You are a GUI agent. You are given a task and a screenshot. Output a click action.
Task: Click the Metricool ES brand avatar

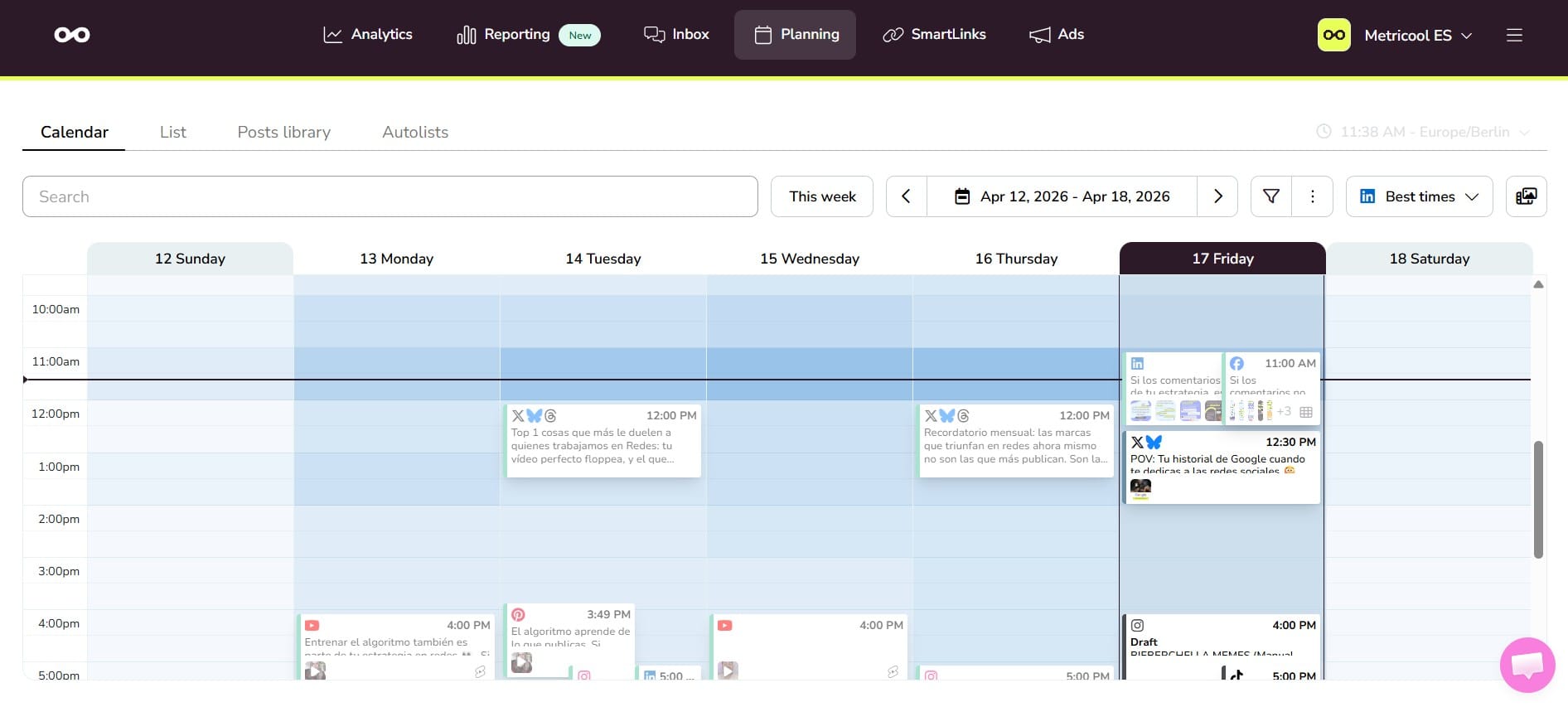pyautogui.click(x=1334, y=35)
